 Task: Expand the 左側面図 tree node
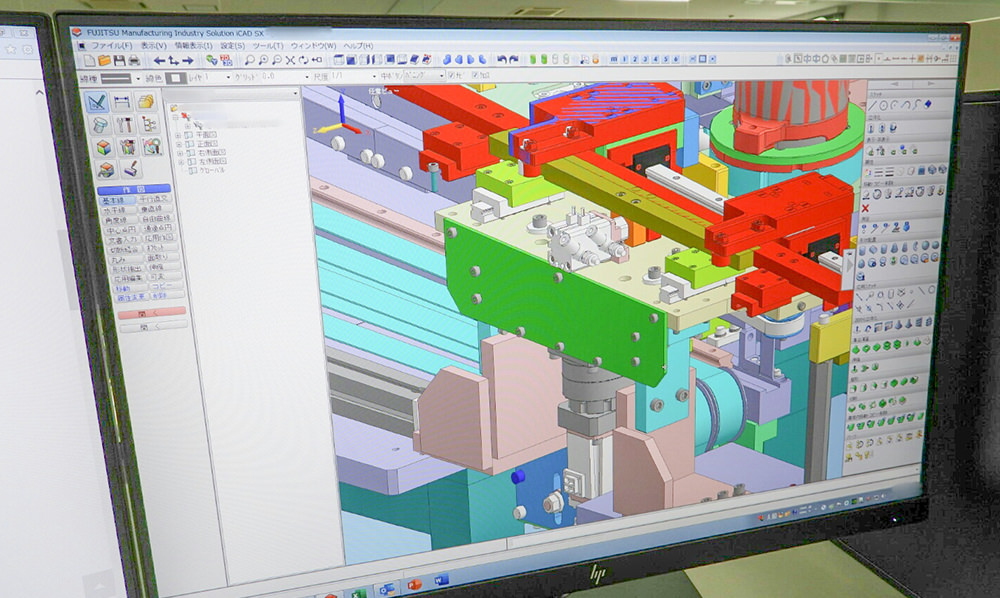(182, 162)
